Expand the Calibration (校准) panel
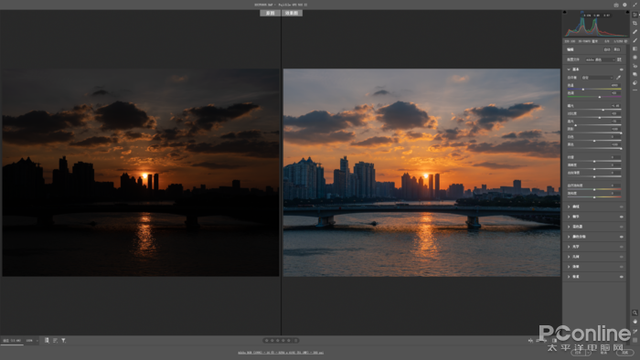Viewport: 640px width, 360px height. 569,277
